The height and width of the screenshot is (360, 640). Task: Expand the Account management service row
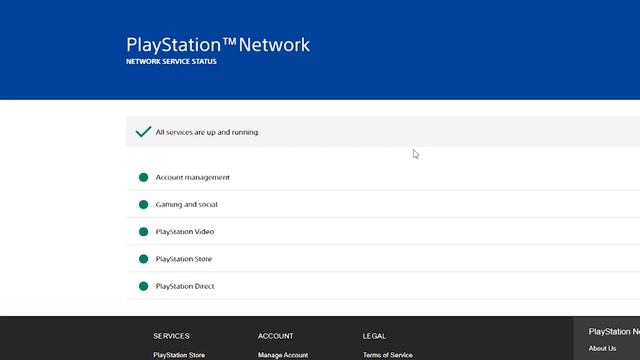click(x=384, y=177)
